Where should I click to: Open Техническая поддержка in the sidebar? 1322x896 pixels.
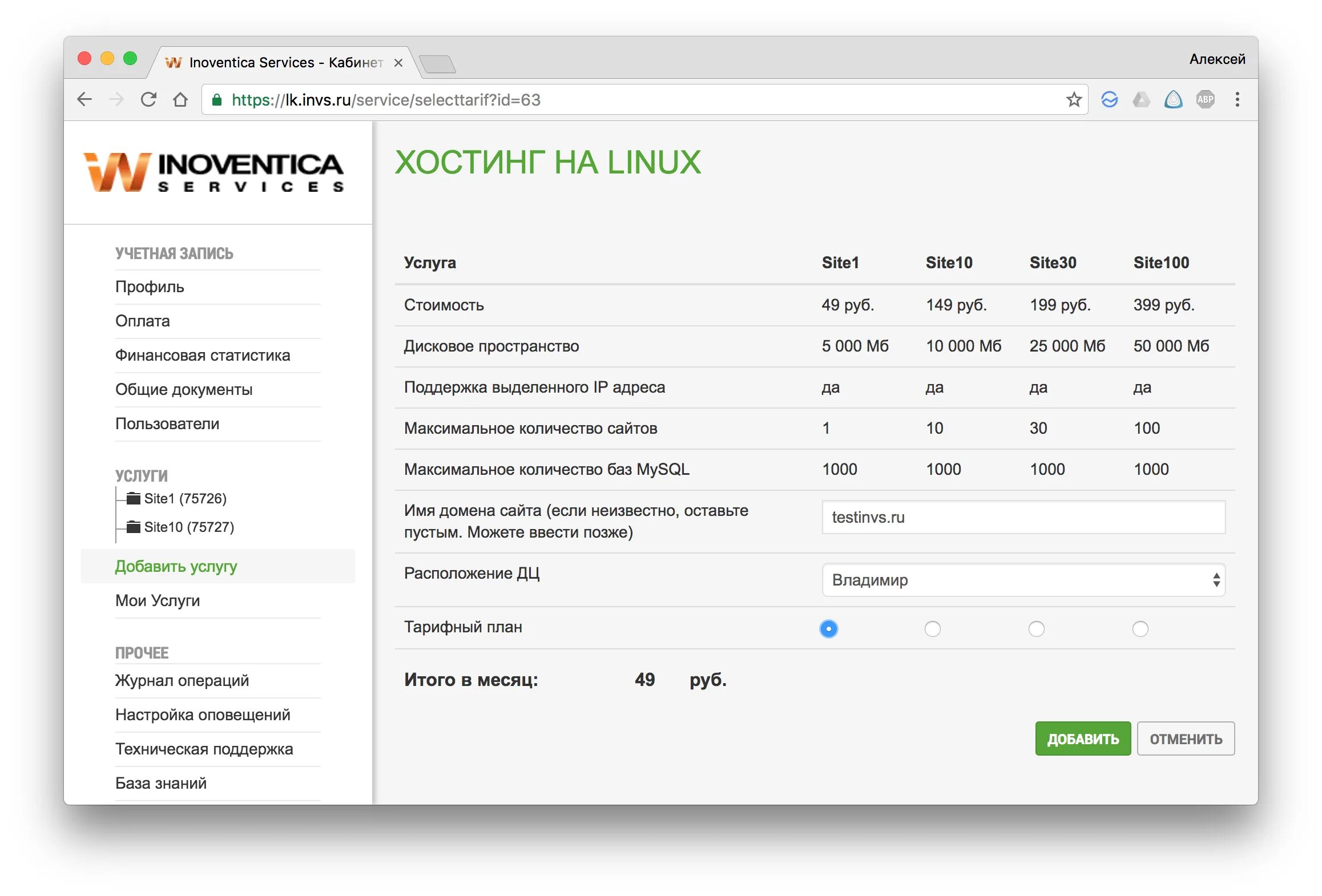(x=204, y=749)
